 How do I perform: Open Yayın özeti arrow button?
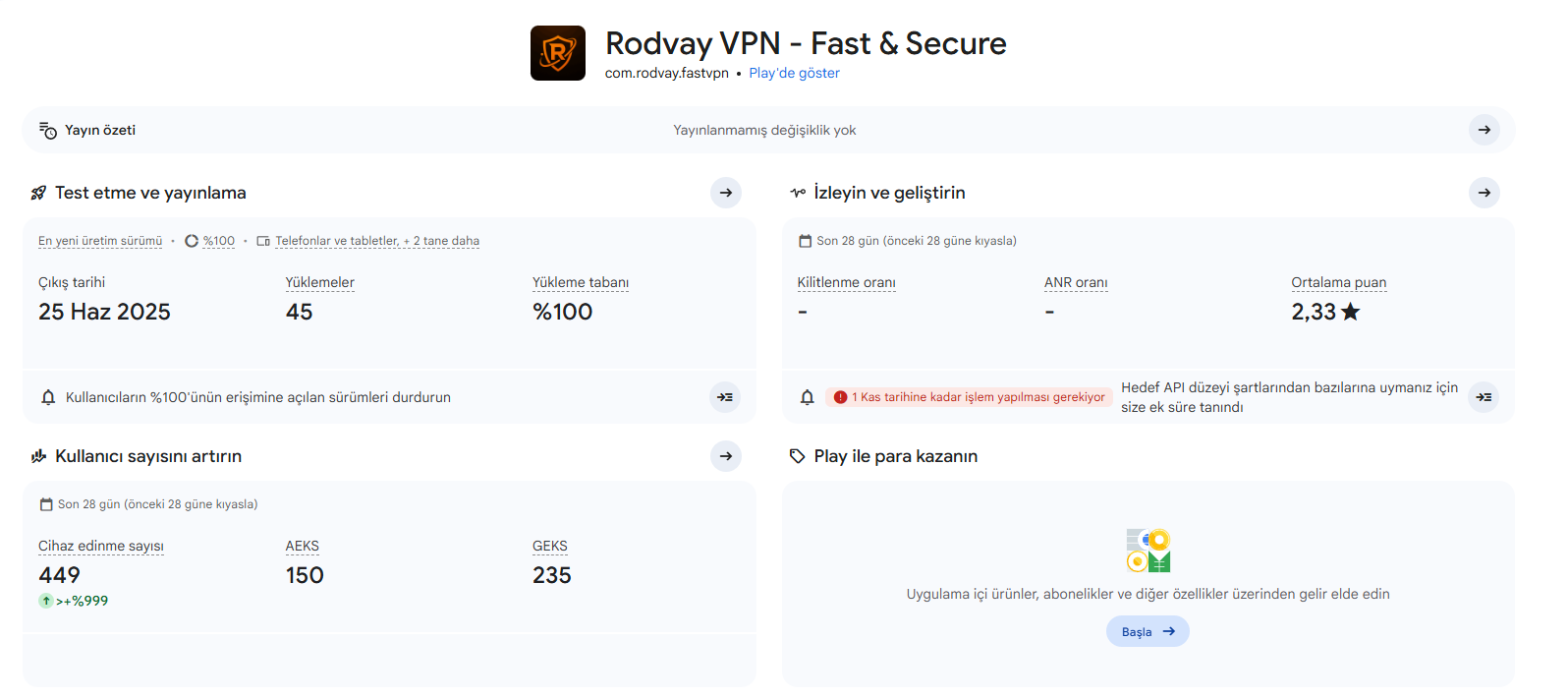(x=1484, y=130)
